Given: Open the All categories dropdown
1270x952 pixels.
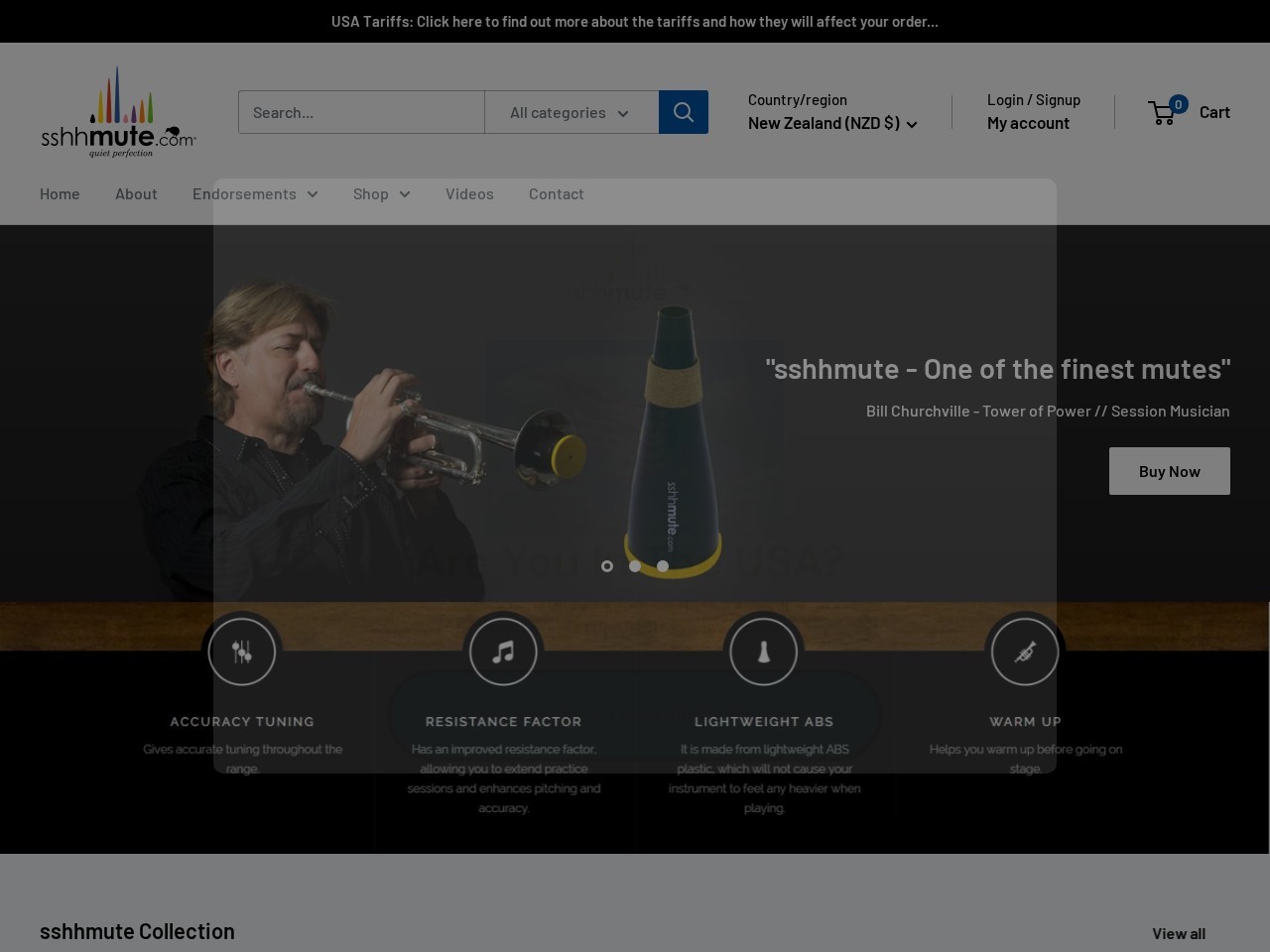Looking at the screenshot, I should click(571, 113).
